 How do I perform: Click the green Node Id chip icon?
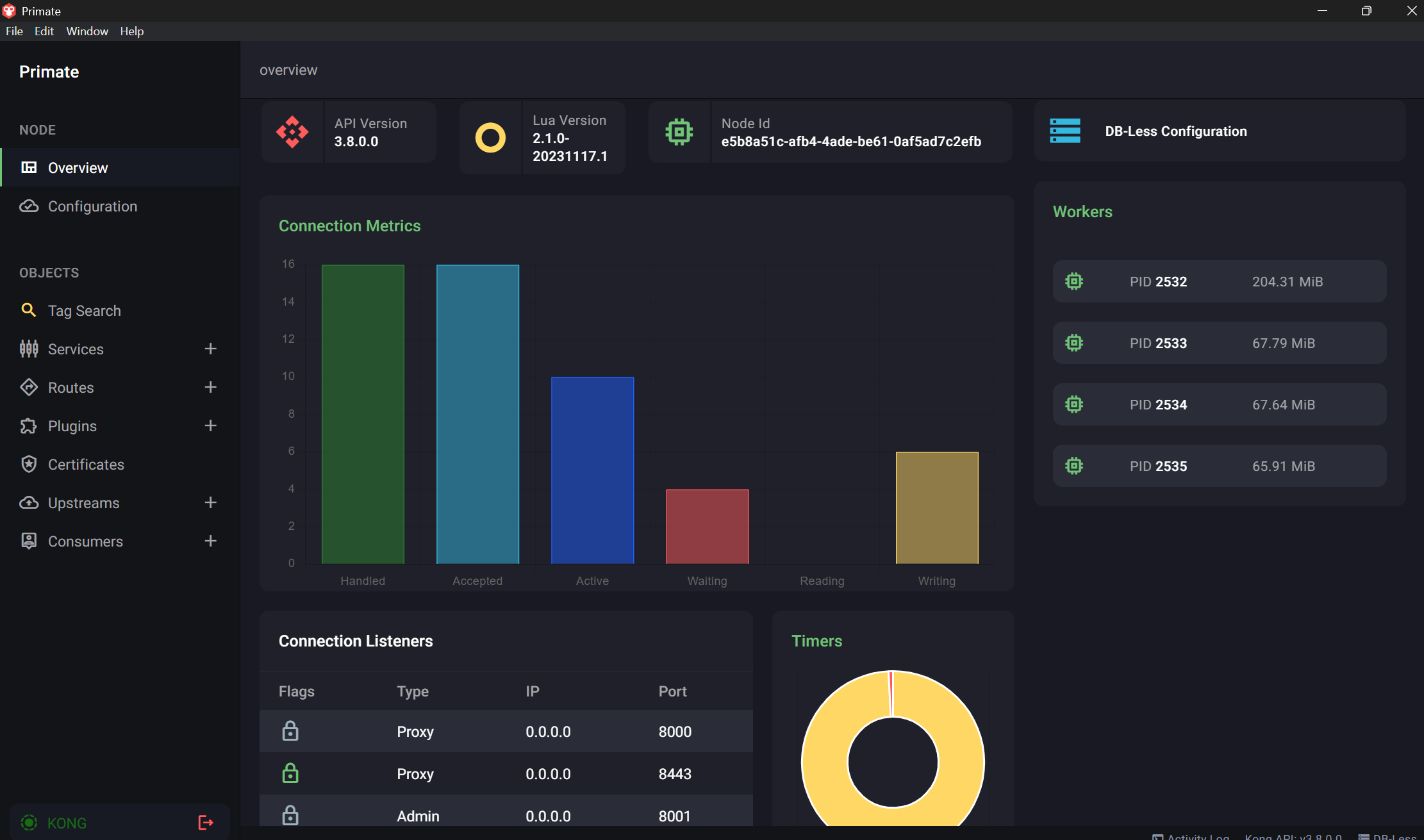679,132
